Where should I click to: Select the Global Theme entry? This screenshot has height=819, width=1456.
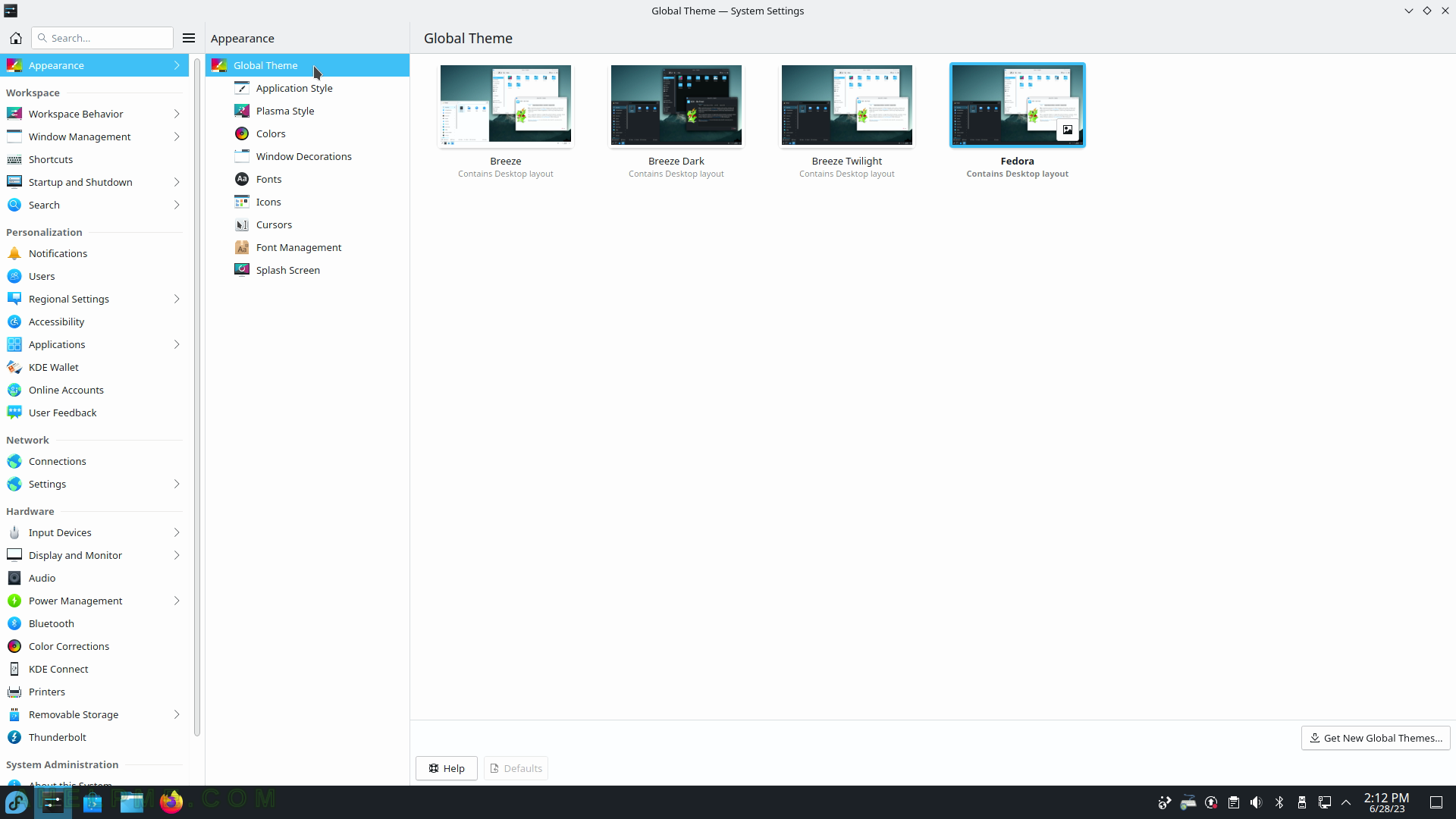pos(307,65)
